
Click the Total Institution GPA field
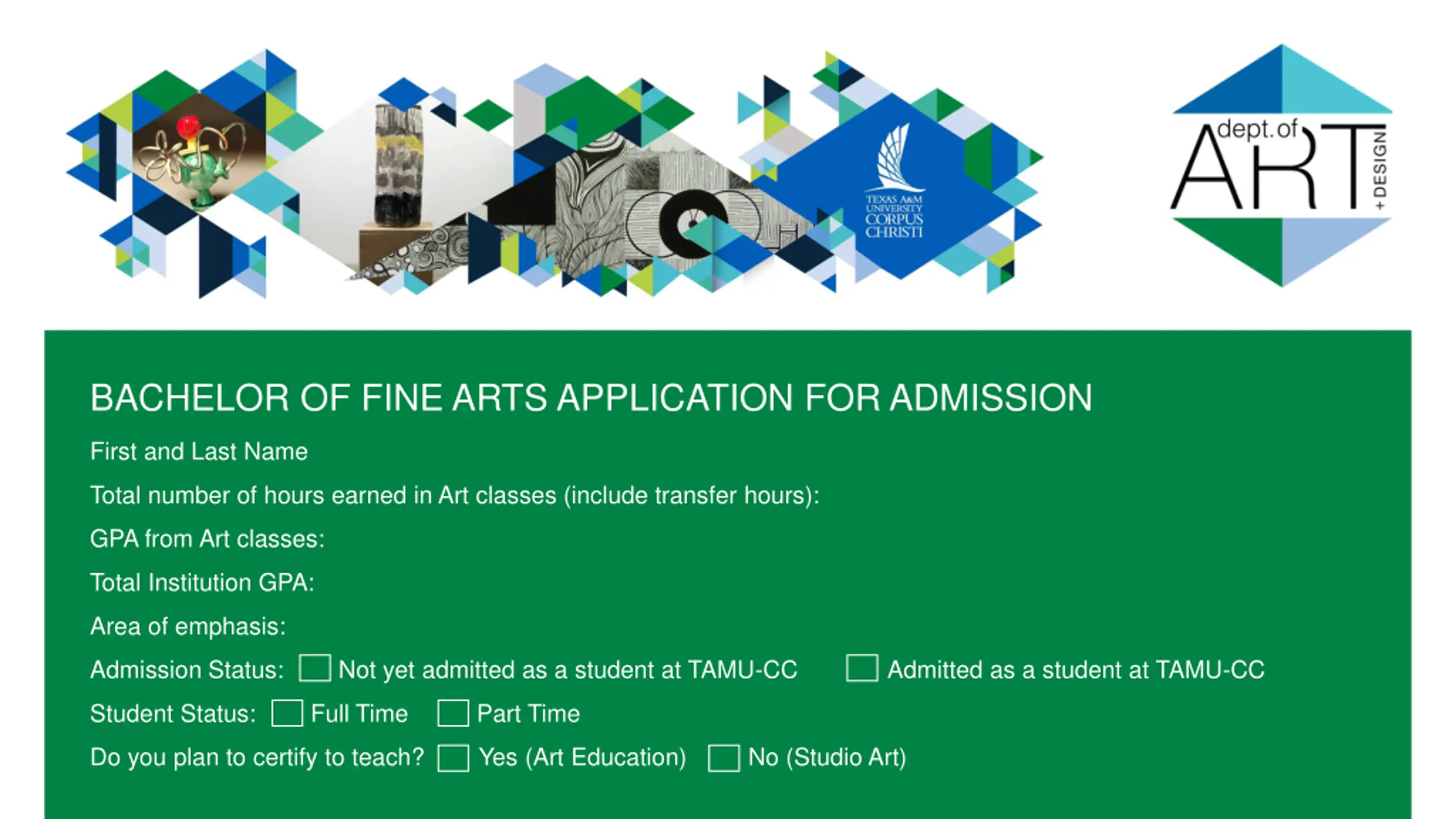(x=842, y=583)
